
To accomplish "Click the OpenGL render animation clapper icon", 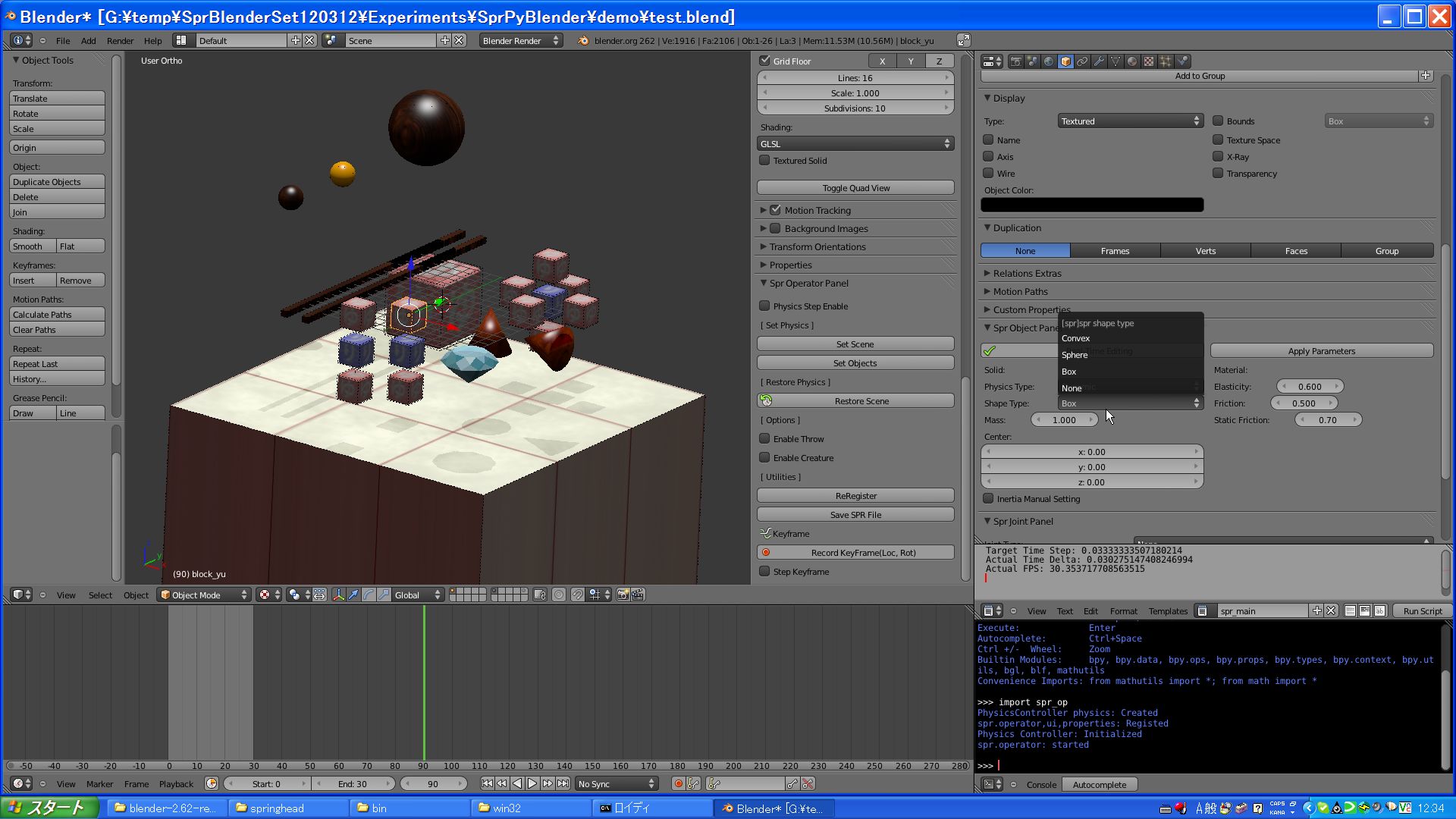I will [638, 595].
